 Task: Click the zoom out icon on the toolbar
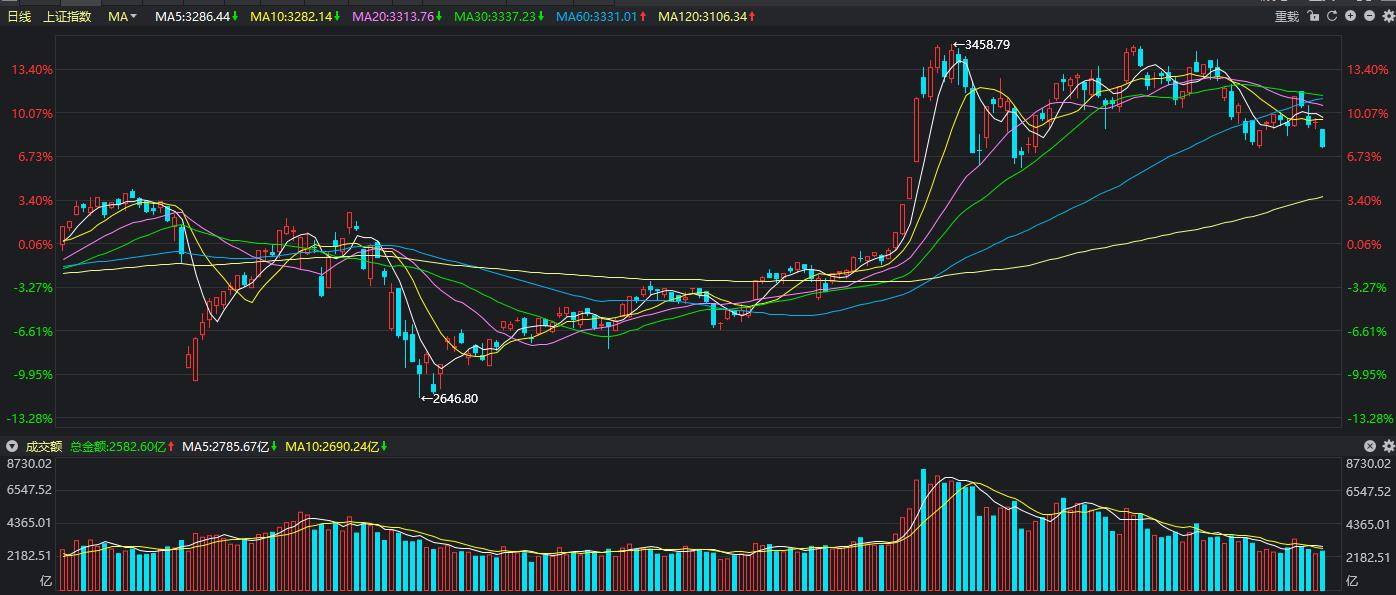[1368, 15]
